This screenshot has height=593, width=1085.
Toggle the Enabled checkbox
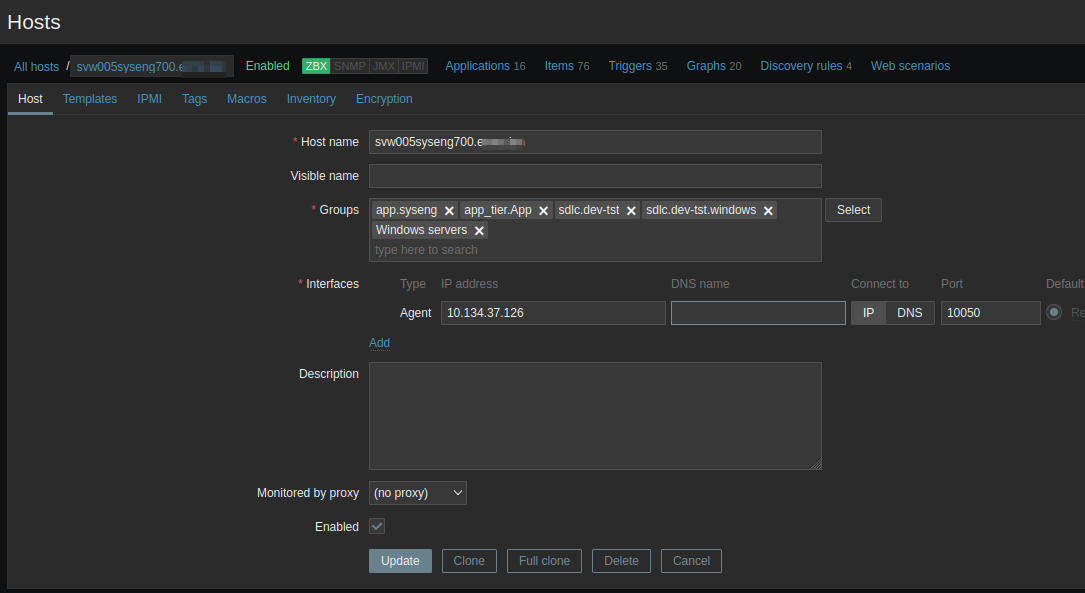click(377, 526)
